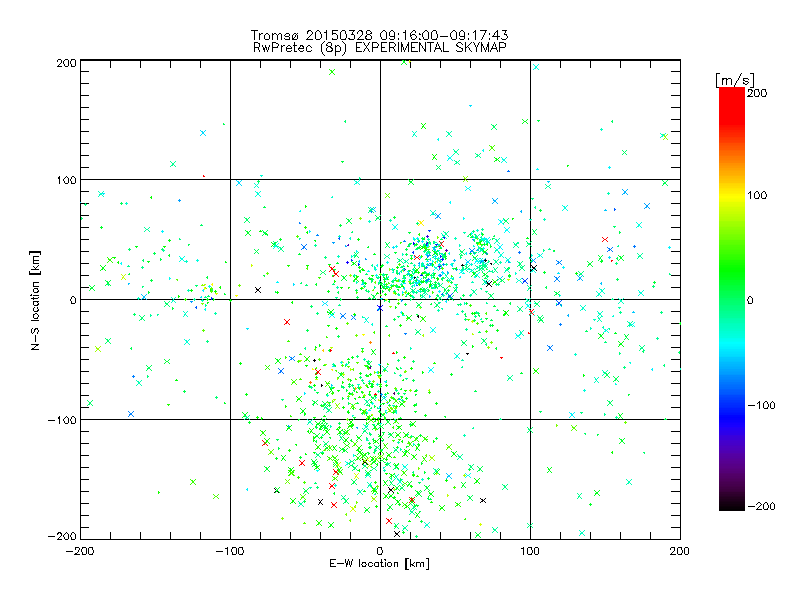Click the '[m/s]' colorbar unit label
Image resolution: width=800 pixels, height=600 pixels.
coord(734,80)
